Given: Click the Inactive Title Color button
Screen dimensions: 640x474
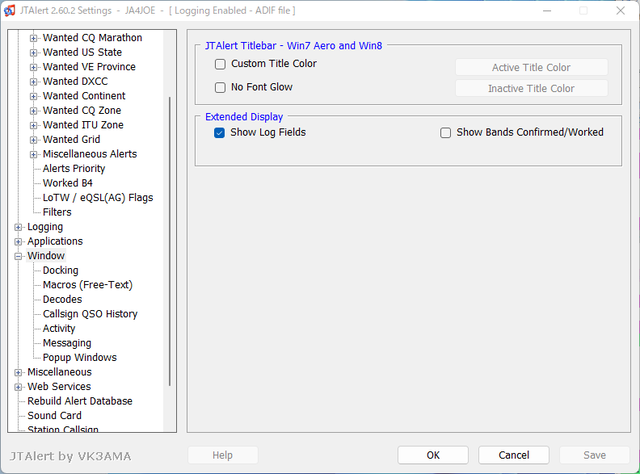Looking at the screenshot, I should tap(531, 88).
